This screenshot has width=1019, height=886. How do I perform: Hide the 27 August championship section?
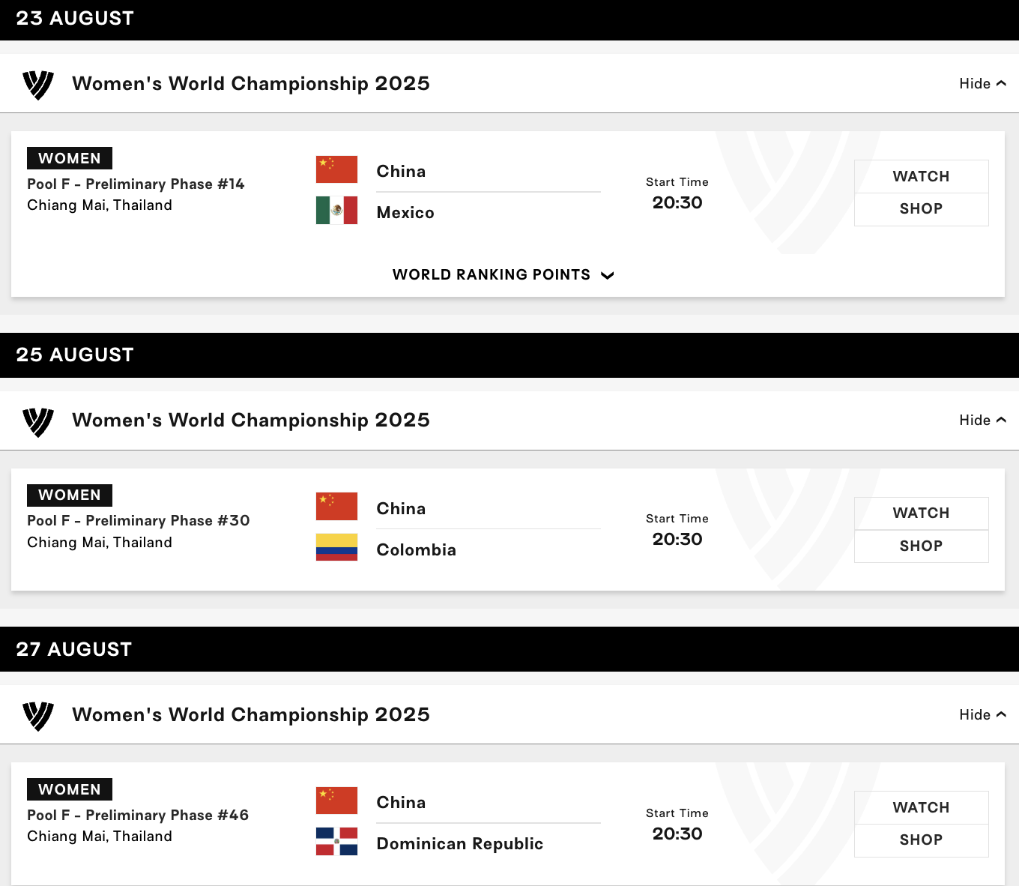(x=982, y=715)
